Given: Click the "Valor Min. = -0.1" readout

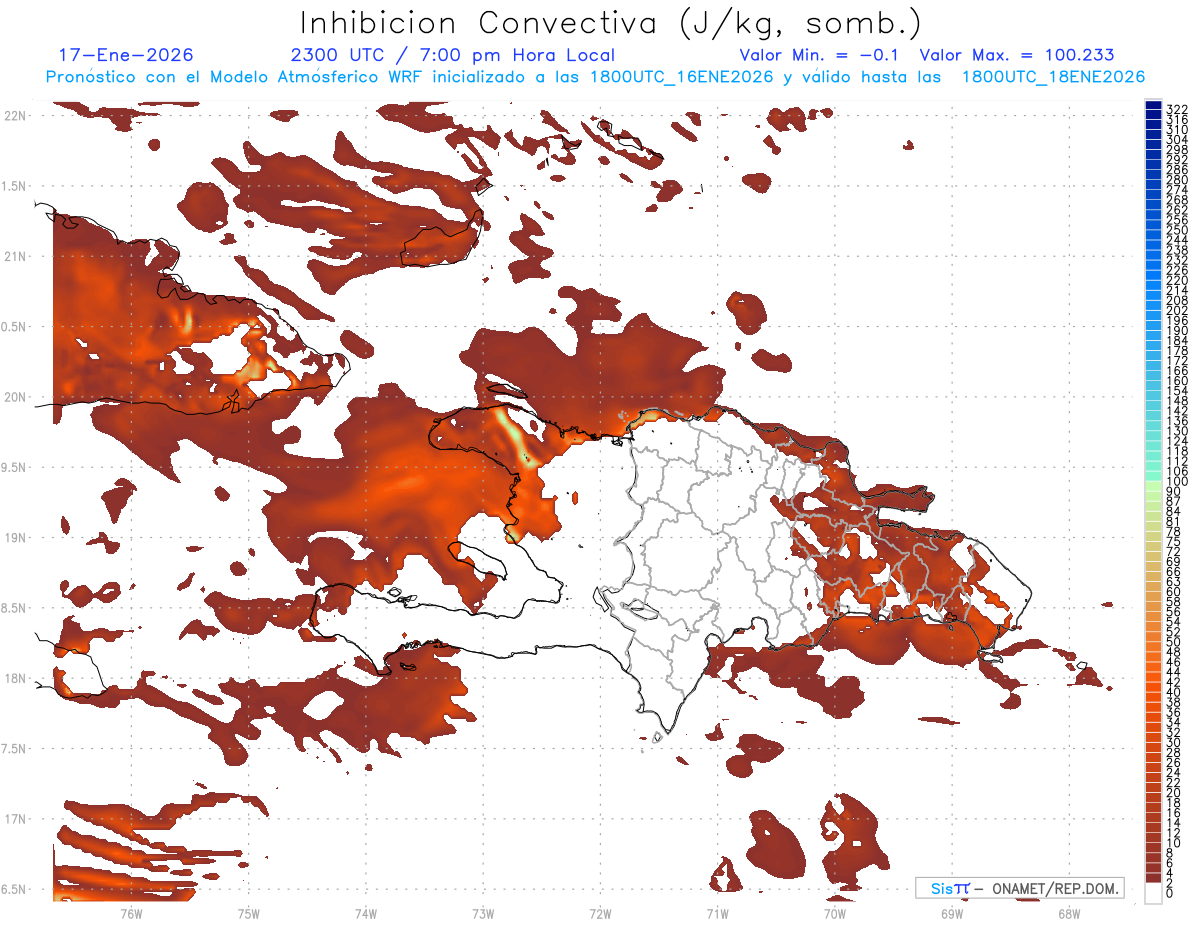Looking at the screenshot, I should [x=818, y=55].
